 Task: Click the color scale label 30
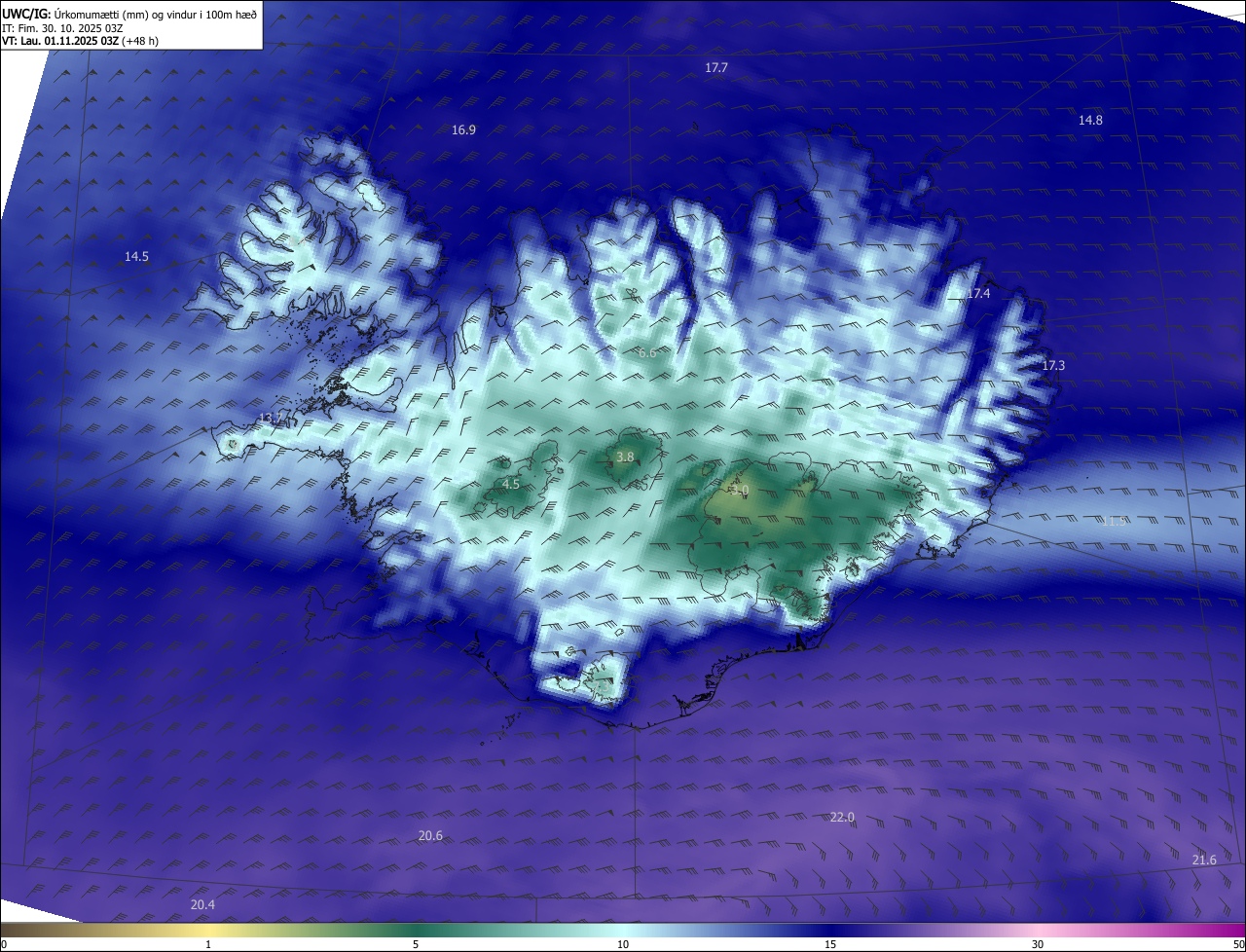tap(1038, 944)
